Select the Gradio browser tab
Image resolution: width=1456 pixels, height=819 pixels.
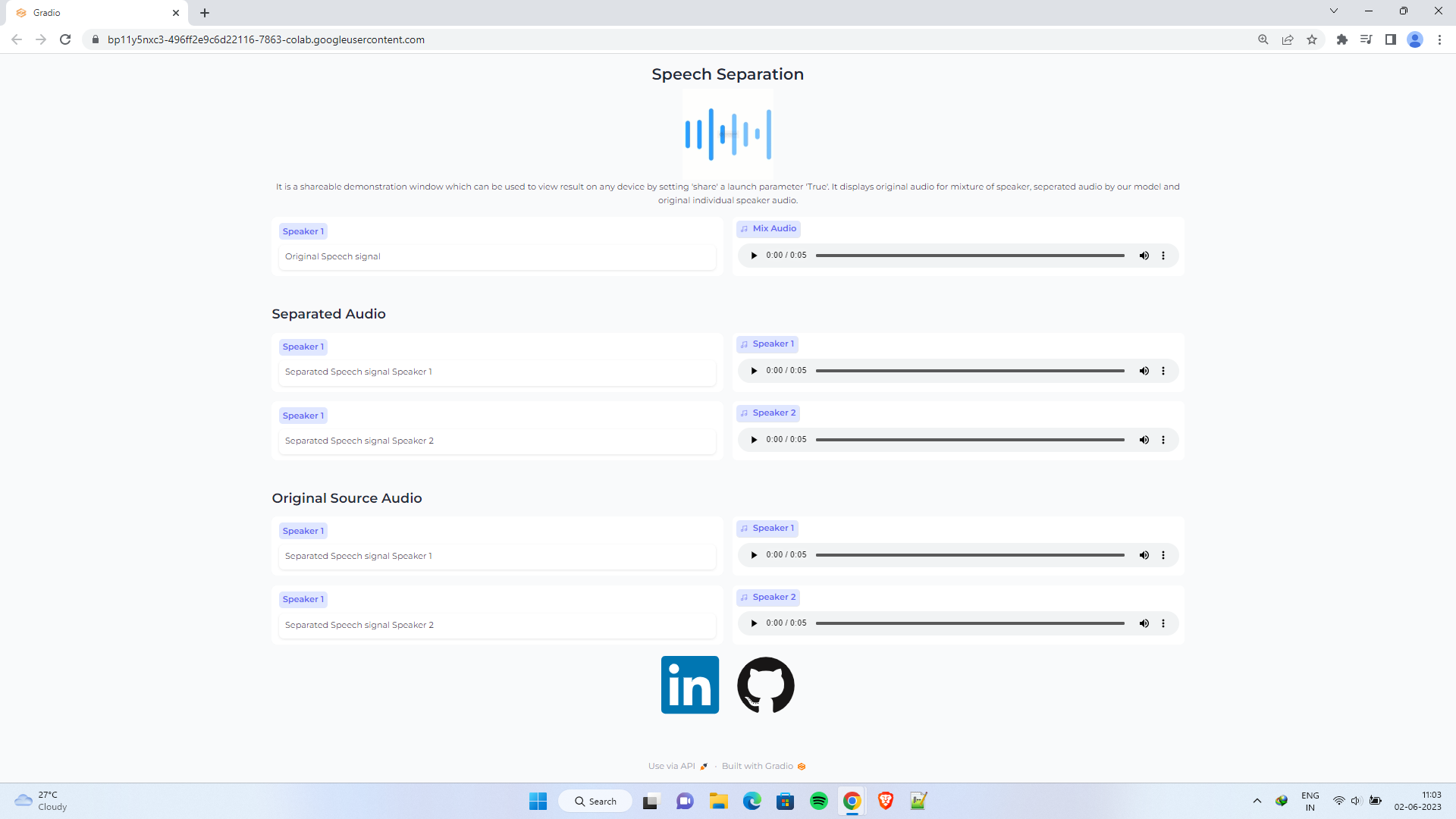(91, 13)
